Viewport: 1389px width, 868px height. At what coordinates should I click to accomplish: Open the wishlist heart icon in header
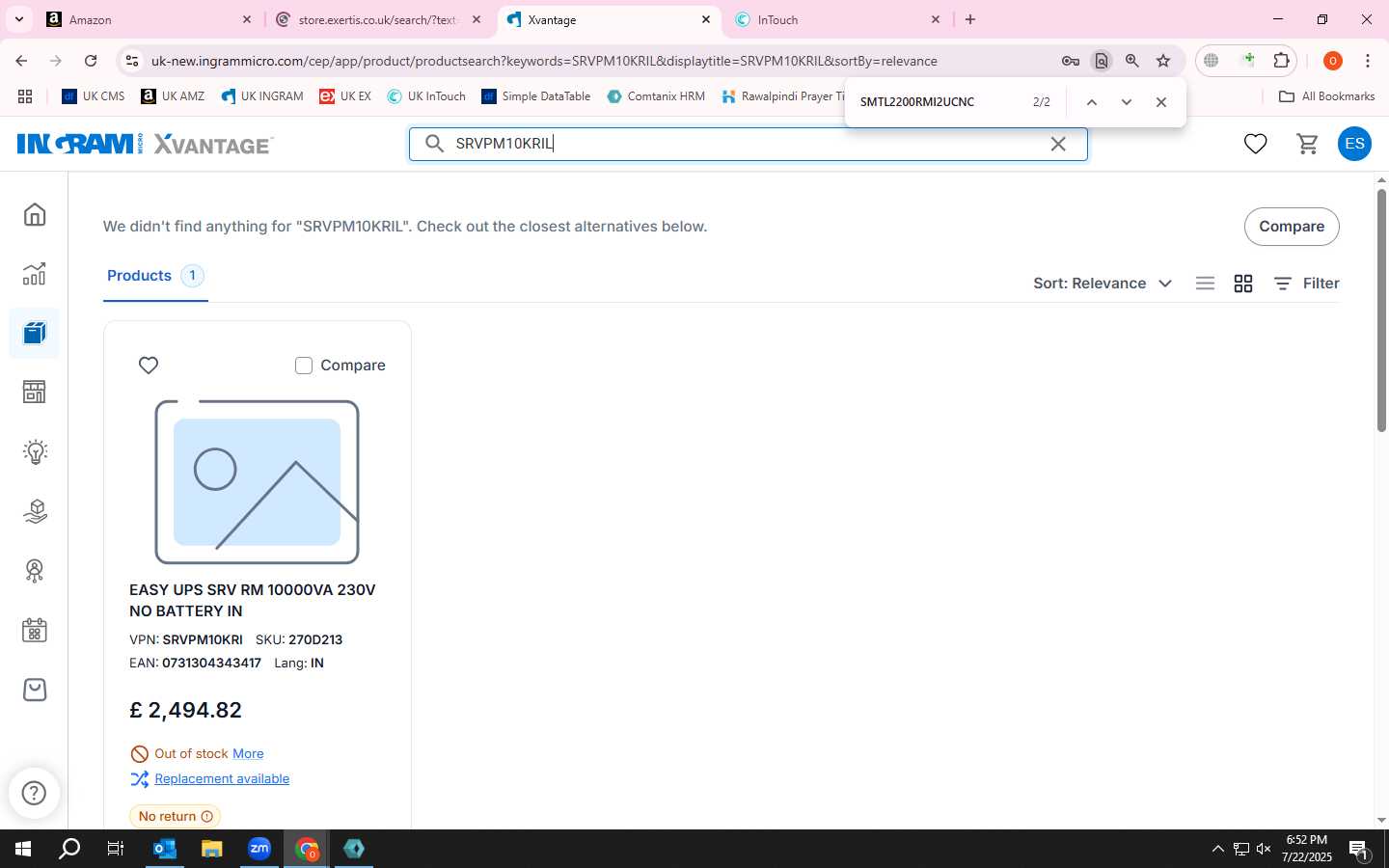pyautogui.click(x=1255, y=144)
